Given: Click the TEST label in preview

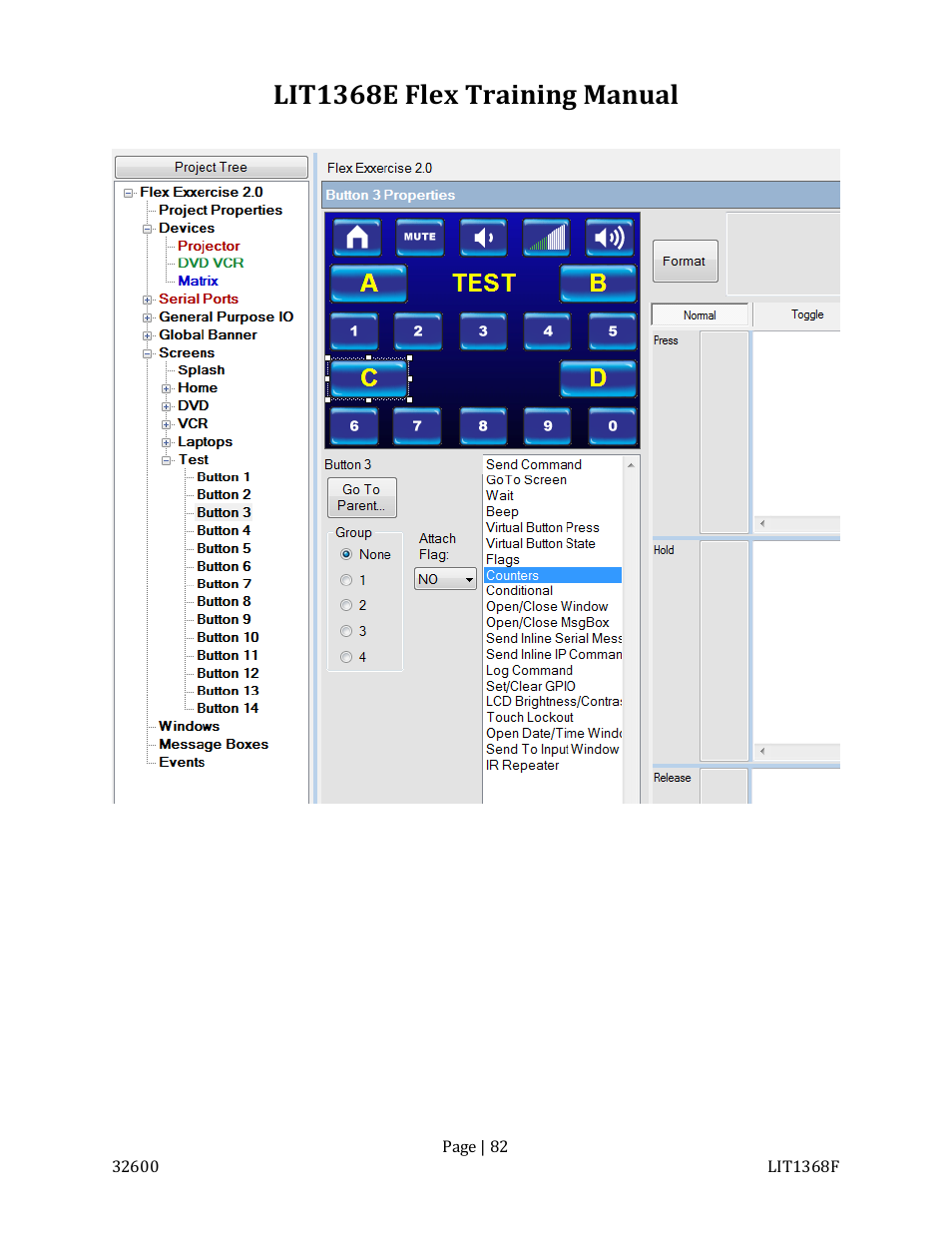Looking at the screenshot, I should pos(484,284).
